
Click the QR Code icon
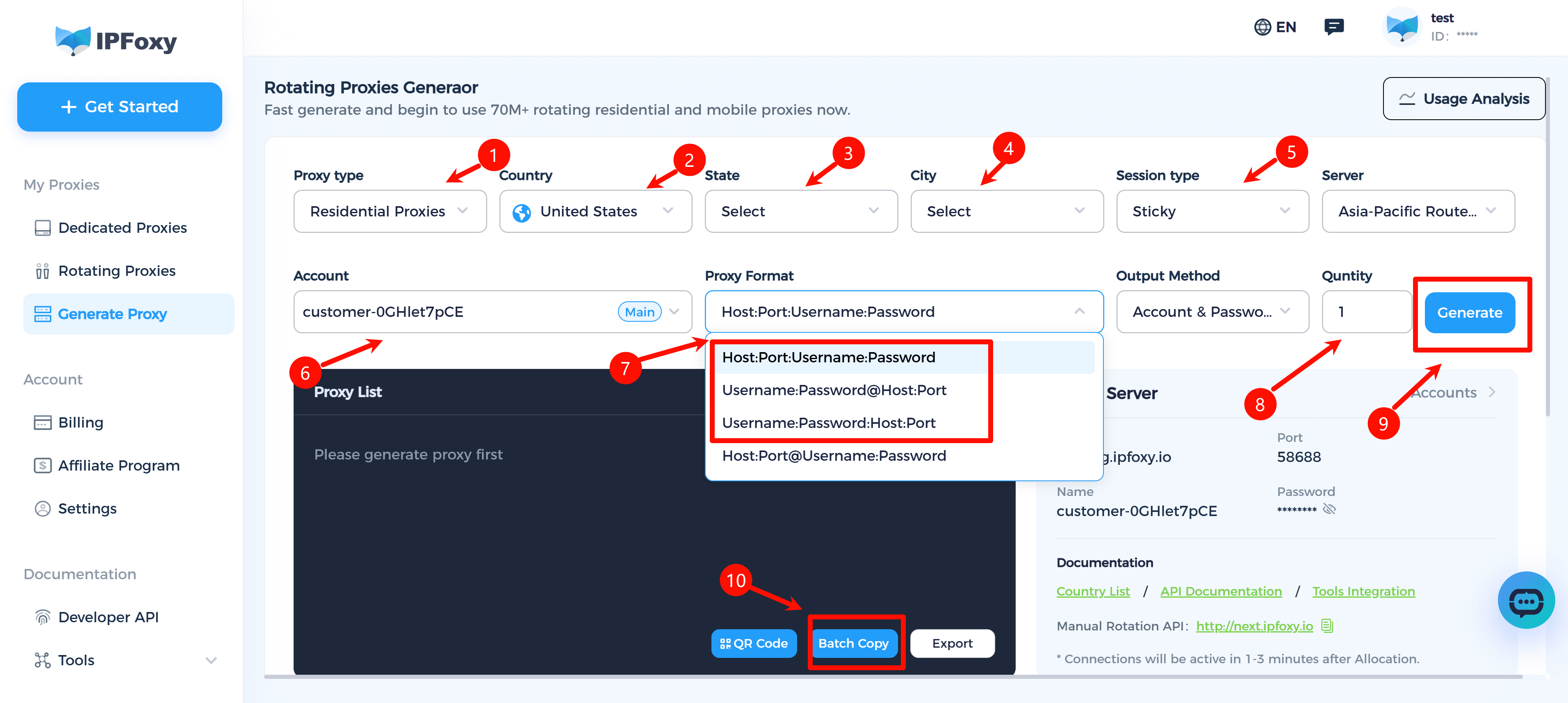[x=725, y=643]
